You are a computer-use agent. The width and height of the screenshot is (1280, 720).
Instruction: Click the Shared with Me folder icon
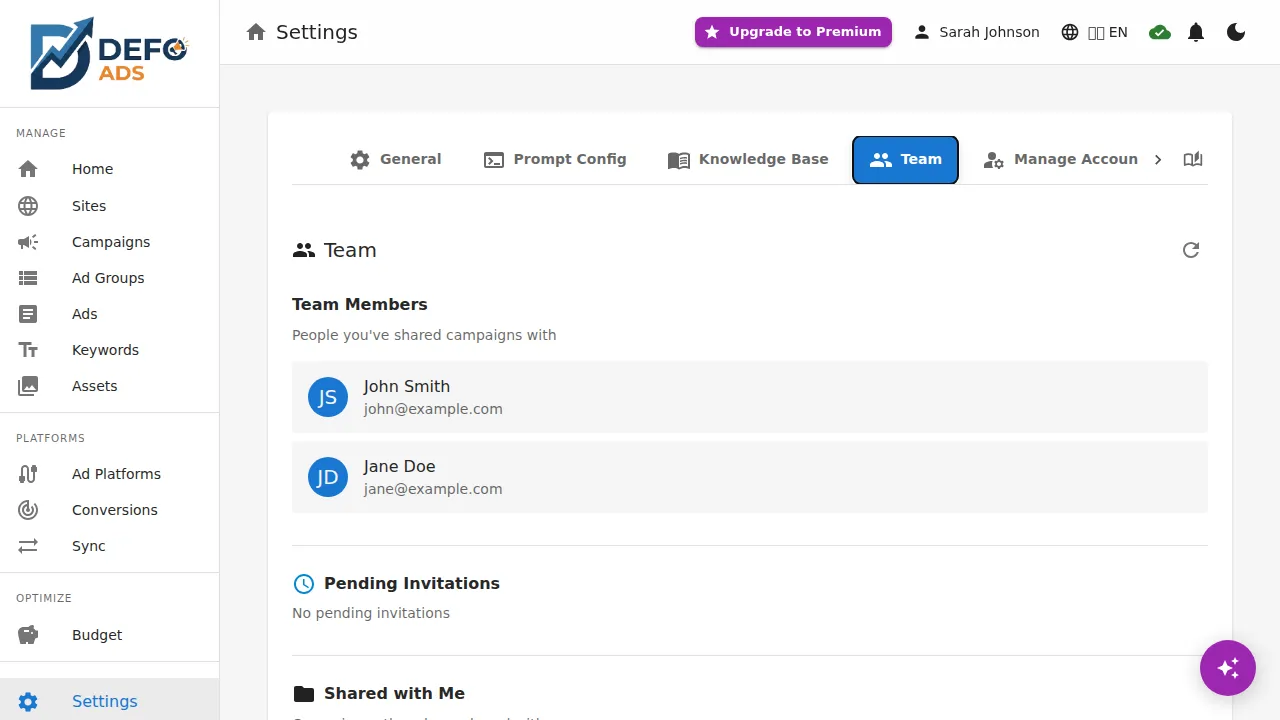[x=303, y=694]
